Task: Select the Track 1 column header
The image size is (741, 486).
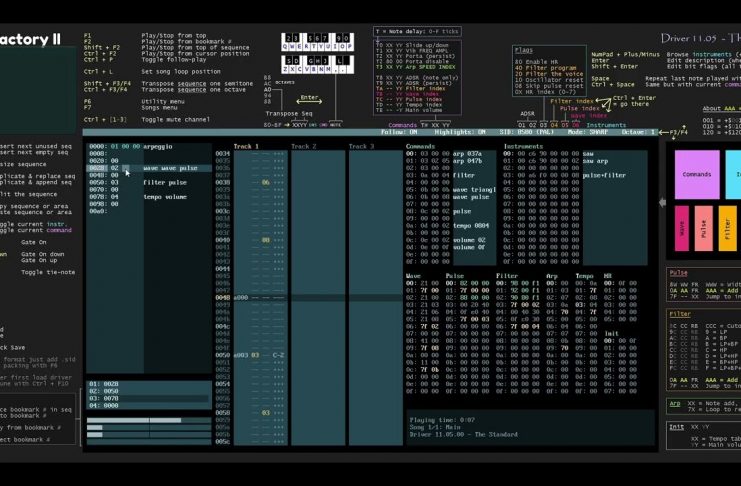Action: (x=246, y=146)
